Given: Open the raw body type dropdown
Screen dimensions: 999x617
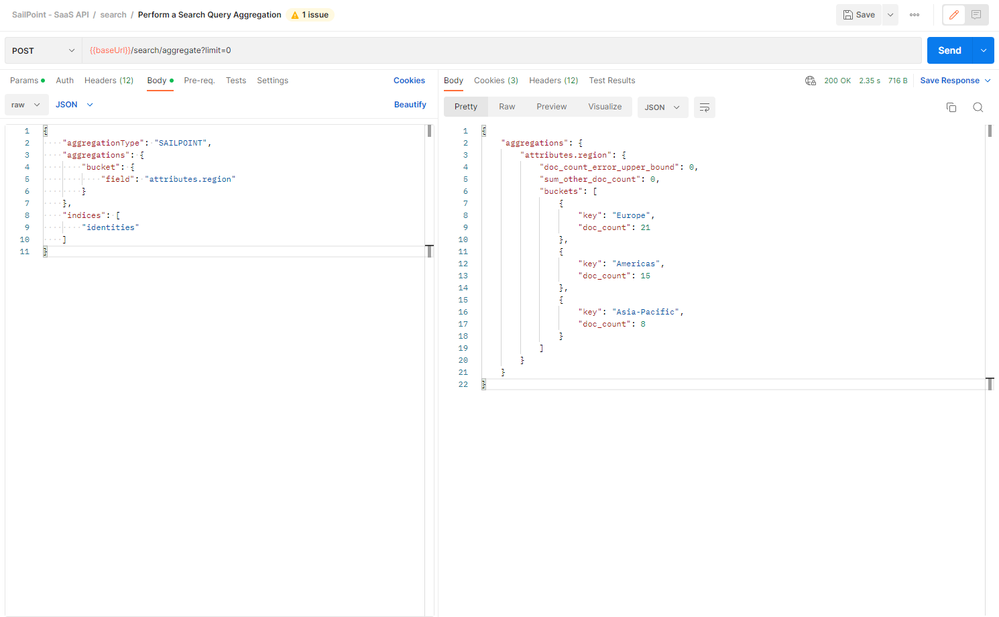Looking at the screenshot, I should click(26, 104).
